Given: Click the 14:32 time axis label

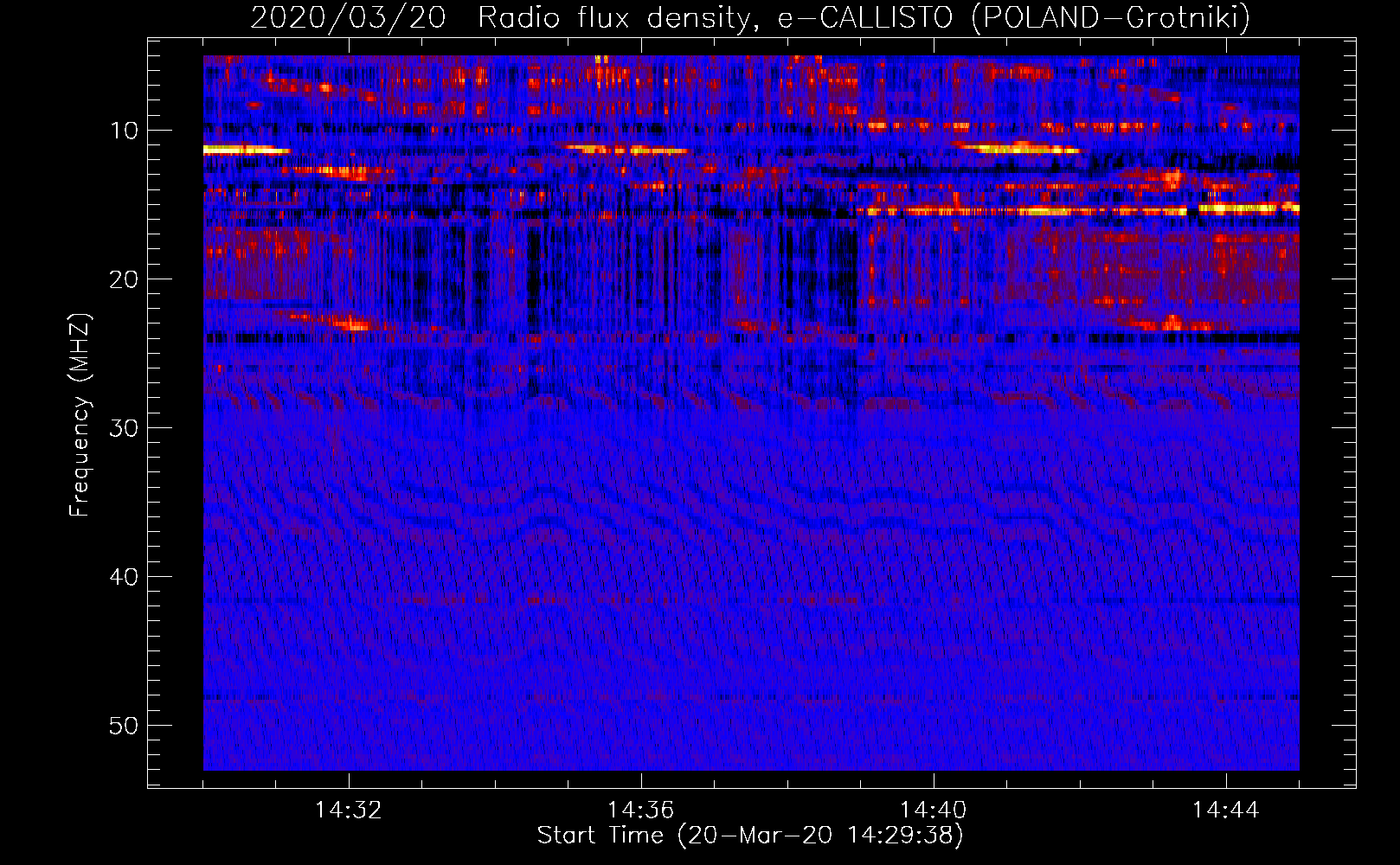Looking at the screenshot, I should pyautogui.click(x=349, y=811).
